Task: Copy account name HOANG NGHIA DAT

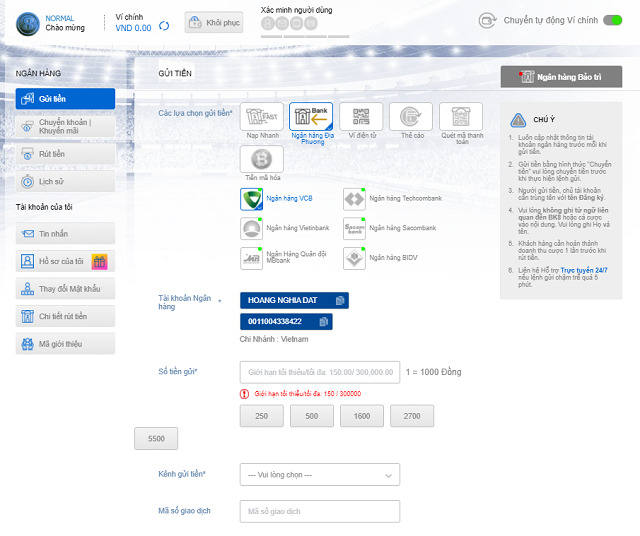Action: coord(340,300)
